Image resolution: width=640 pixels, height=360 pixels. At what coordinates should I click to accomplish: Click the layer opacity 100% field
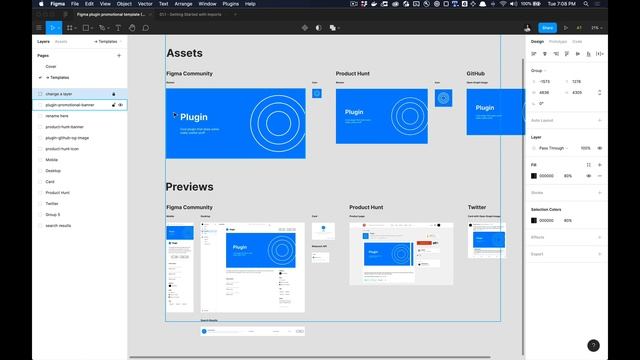pyautogui.click(x=585, y=148)
